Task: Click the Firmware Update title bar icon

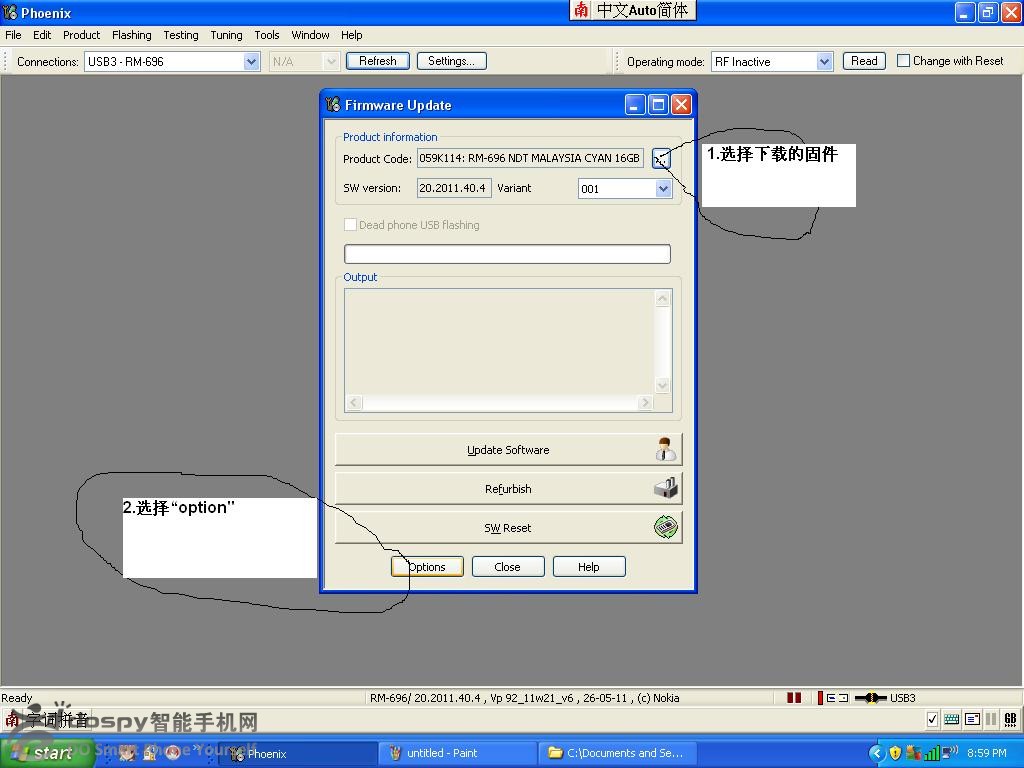Action: coord(333,104)
